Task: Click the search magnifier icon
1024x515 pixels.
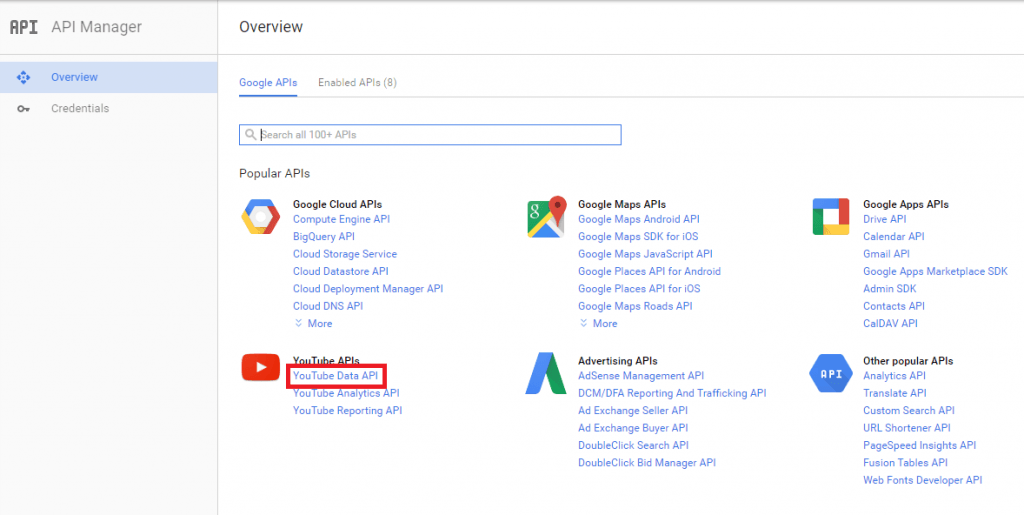Action: (x=250, y=135)
